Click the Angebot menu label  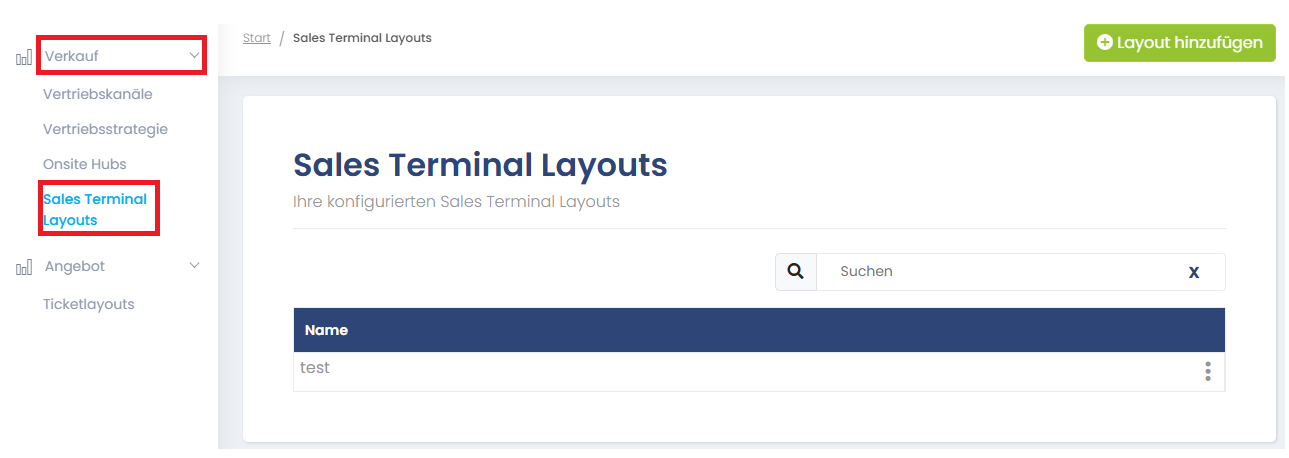75,266
